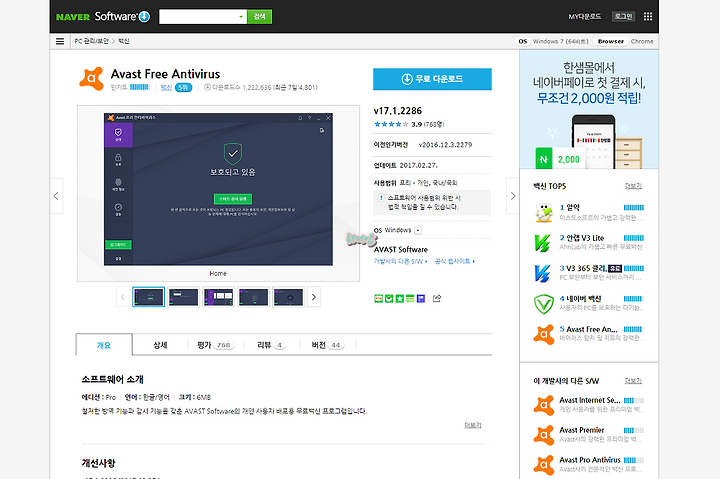Click the 백신 category link under title
The width and height of the screenshot is (720, 479).
[x=166, y=87]
